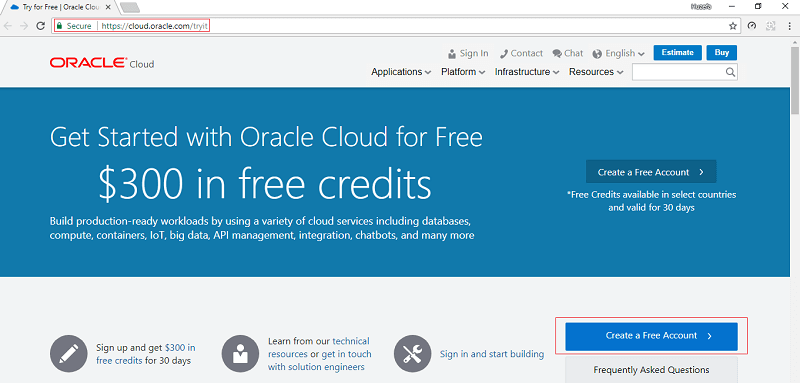Click the browser forward arrow
The height and width of the screenshot is (383, 800).
pyautogui.click(x=23, y=26)
